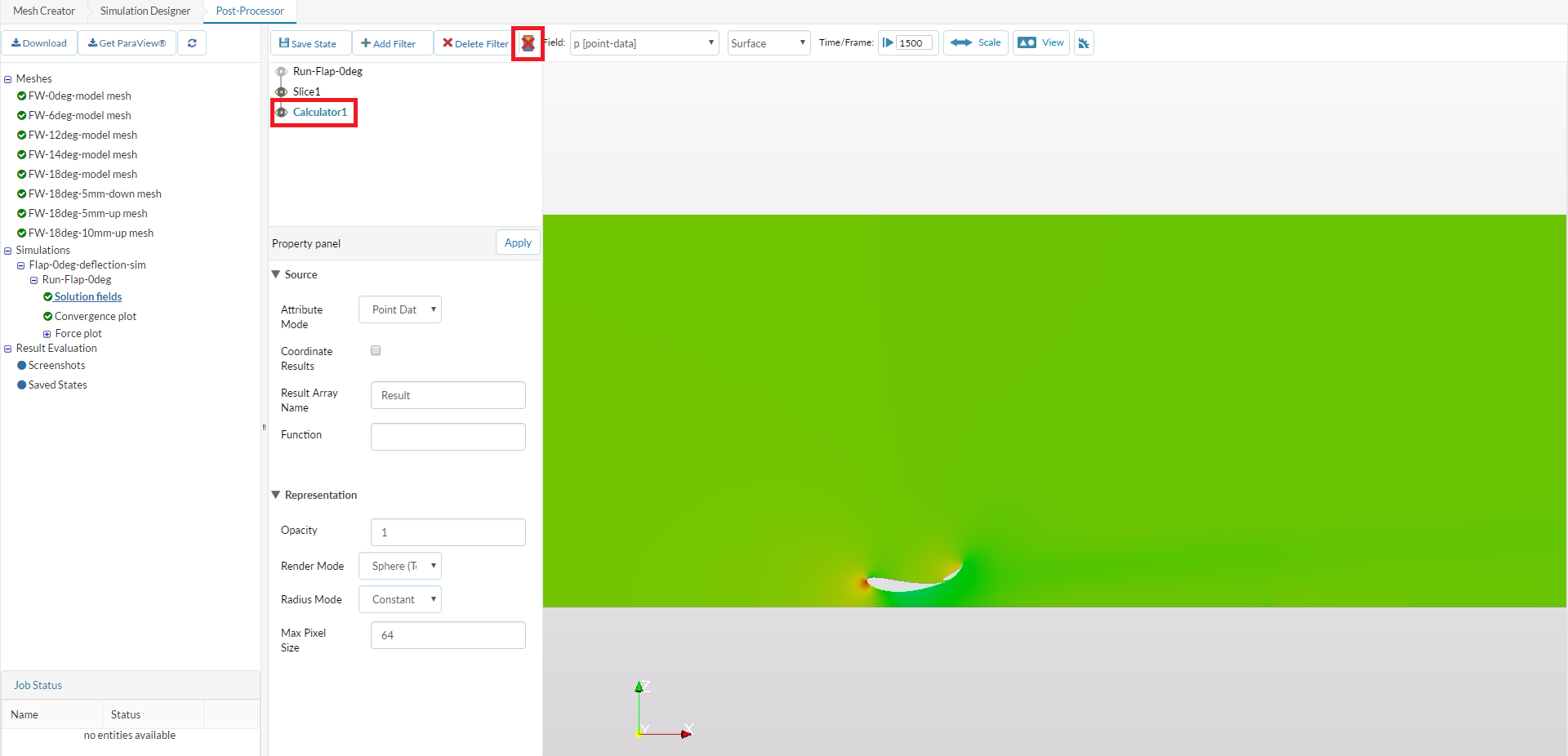
Task: Click the green check icon of Convergence plot
Action: [47, 317]
